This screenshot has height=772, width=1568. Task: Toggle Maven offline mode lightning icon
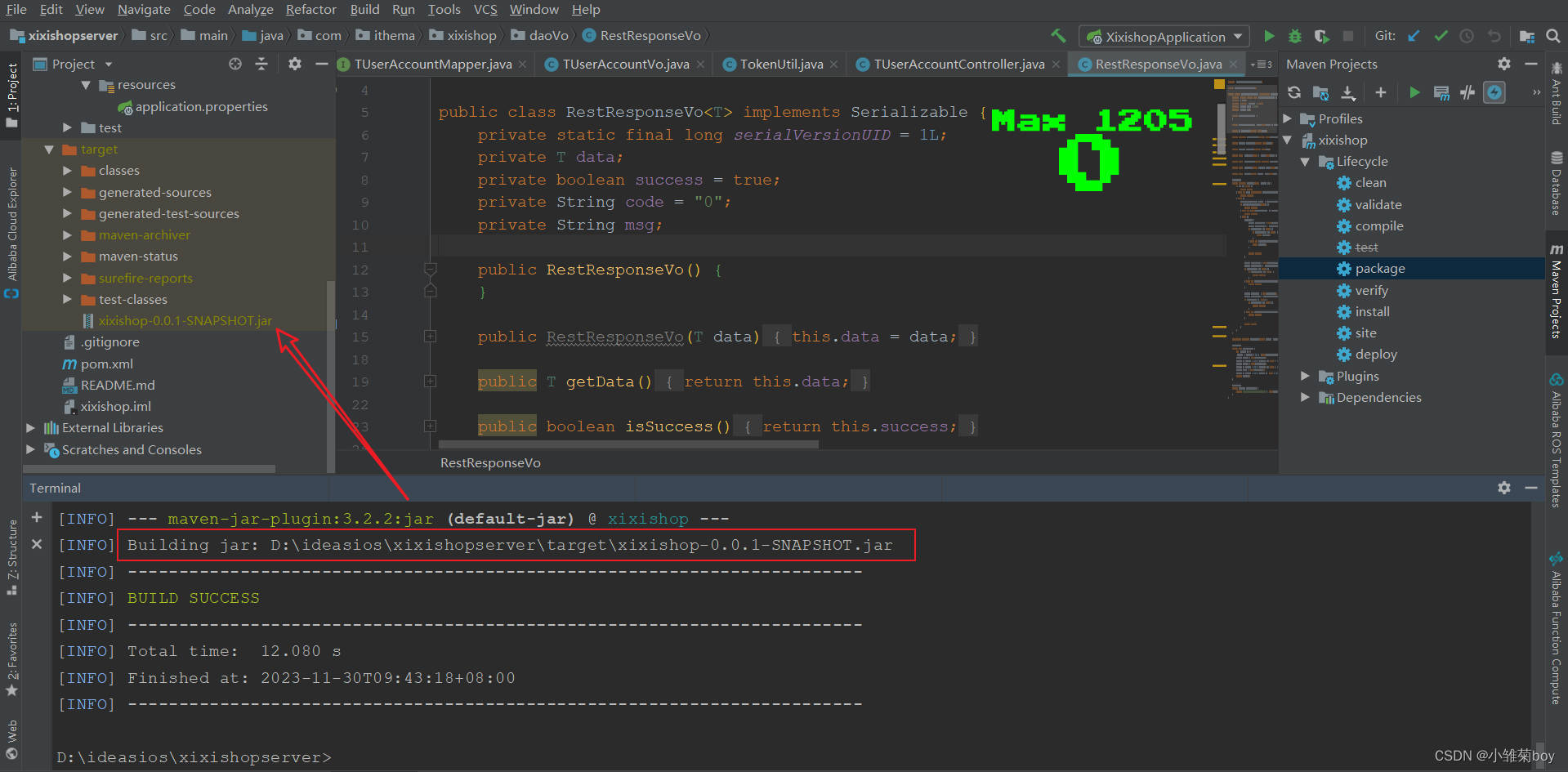coord(1494,92)
